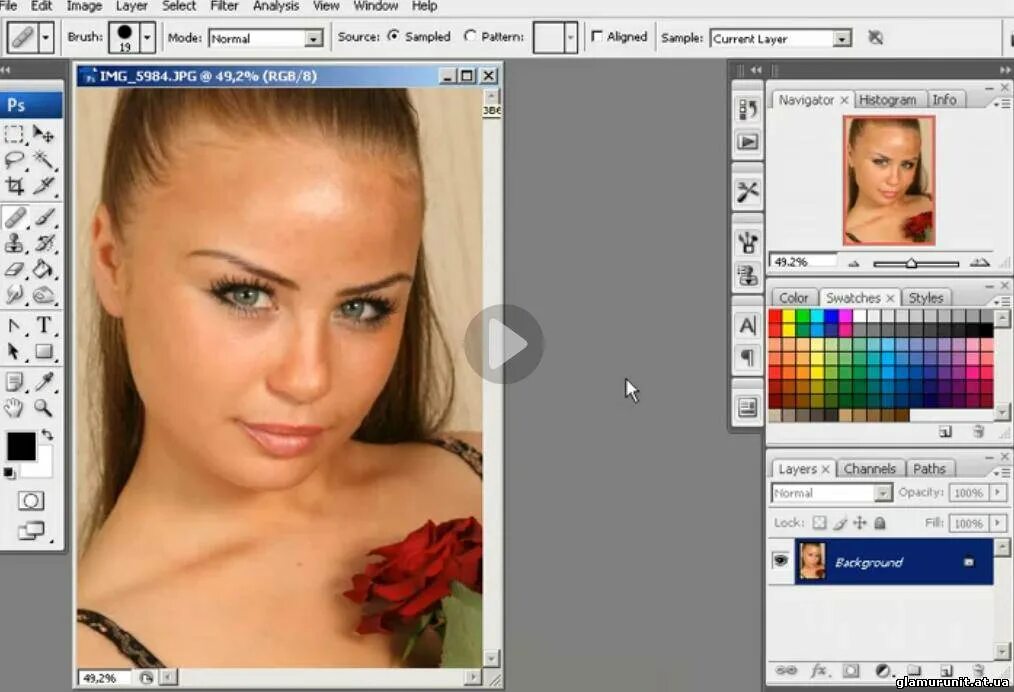The height and width of the screenshot is (692, 1014).
Task: Click the Delete layer trash button
Action: click(x=979, y=671)
